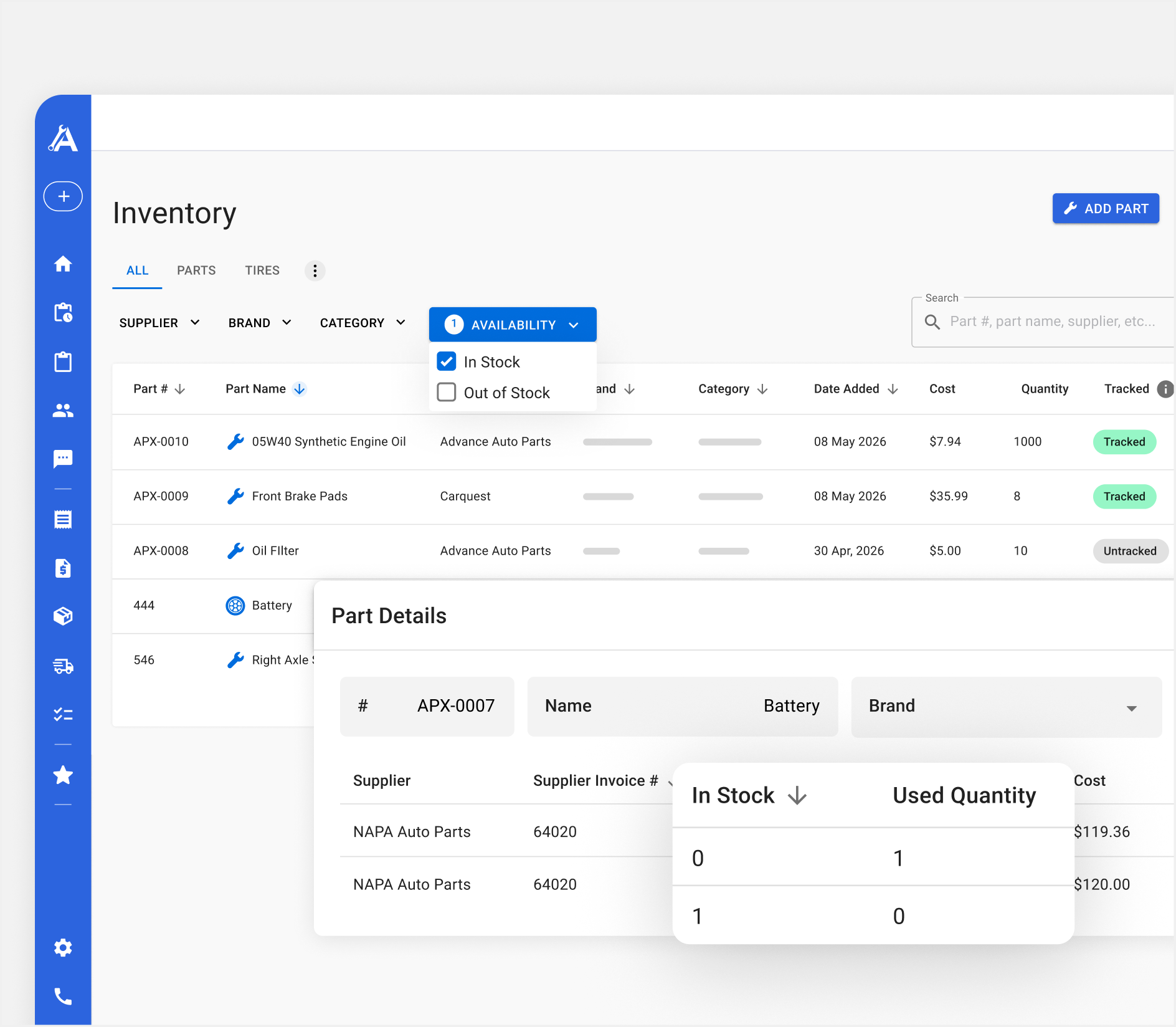Click wrench icon for Oil Filter row
Viewport: 1176px width, 1027px height.
(x=235, y=551)
